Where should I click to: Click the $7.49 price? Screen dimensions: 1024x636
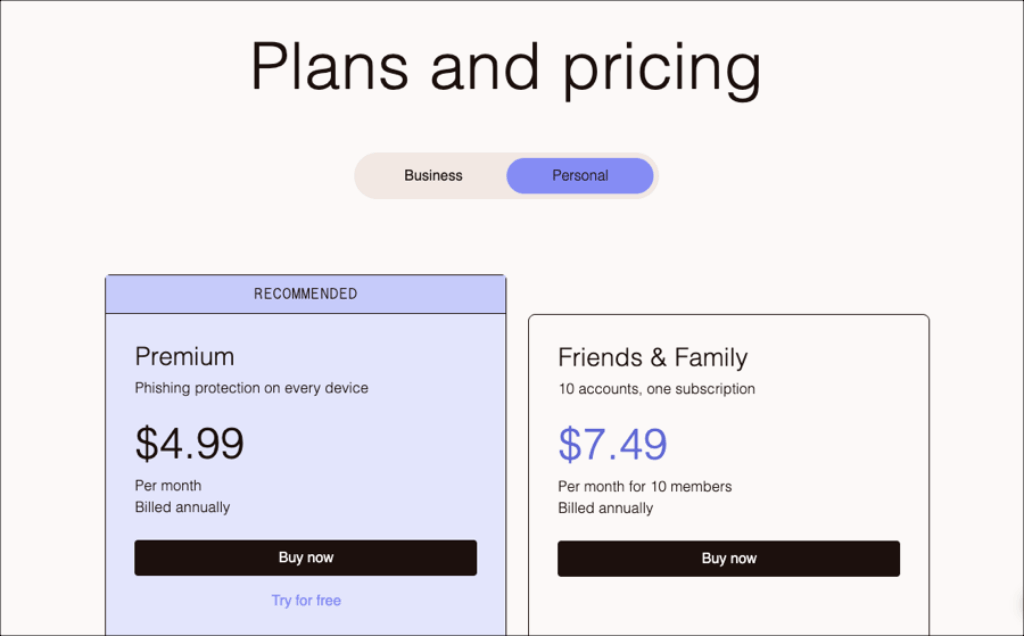pyautogui.click(x=613, y=444)
